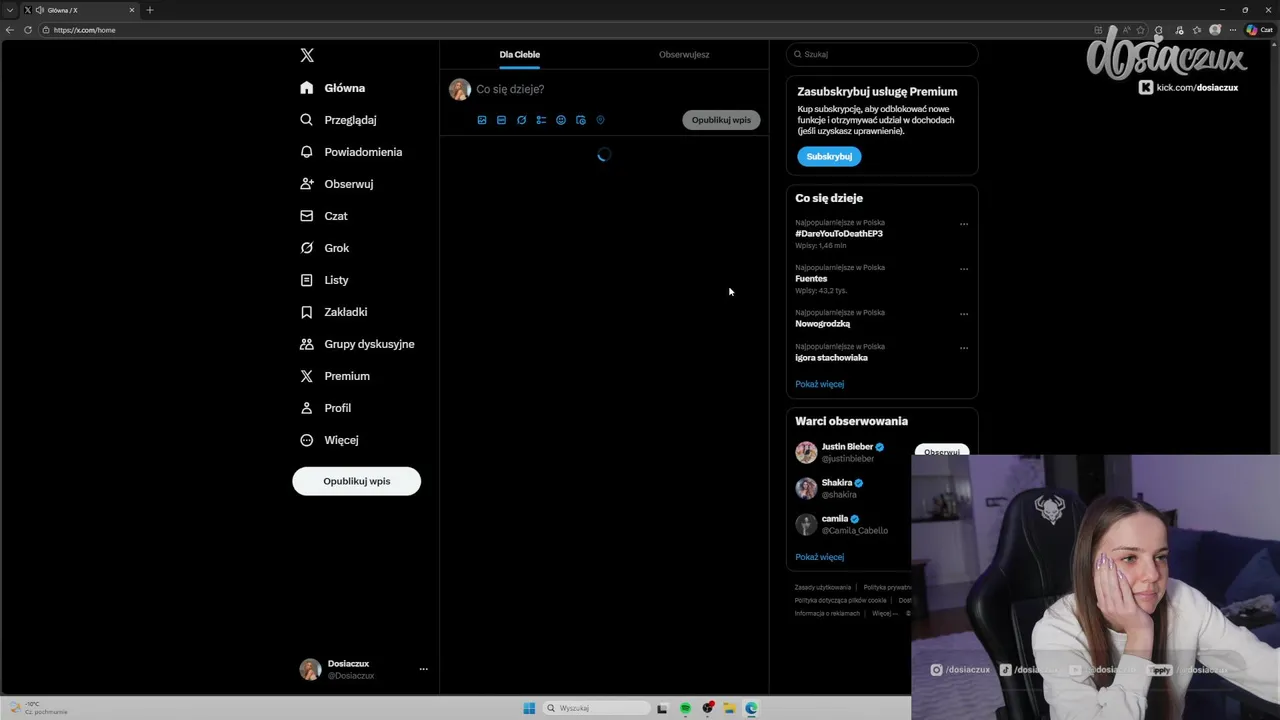Screen dimensions: 1280x720
Task: Open options for igora stachowiaka trend
Action: pos(964,348)
